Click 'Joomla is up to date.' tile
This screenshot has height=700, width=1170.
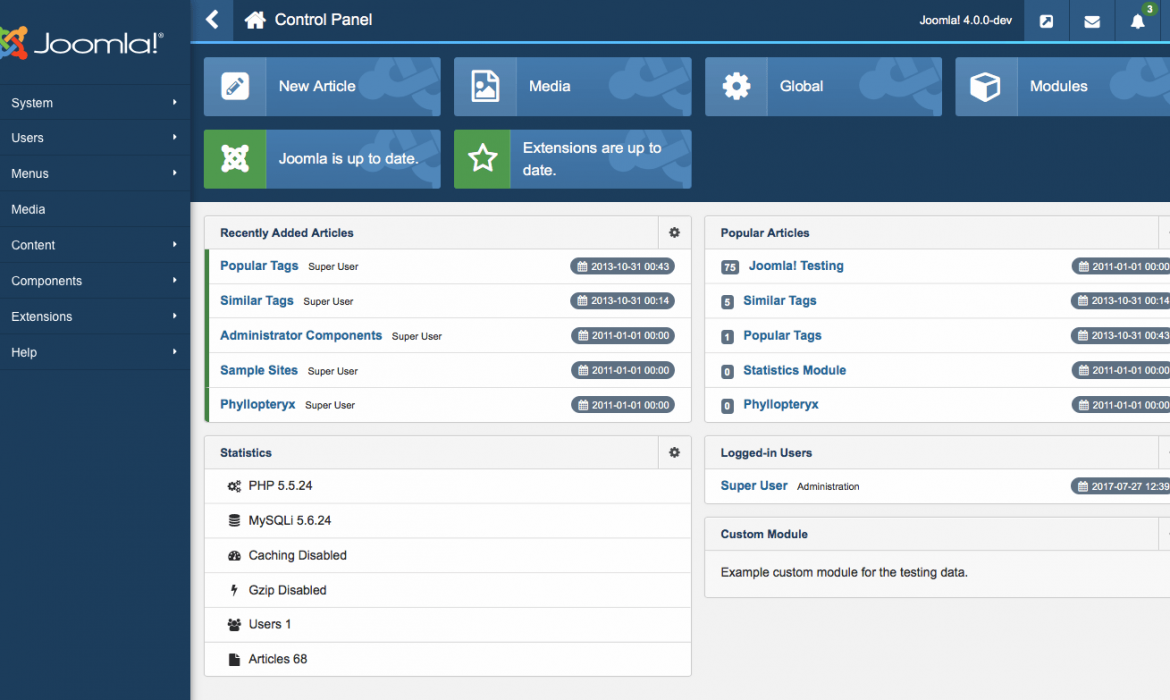(x=322, y=159)
